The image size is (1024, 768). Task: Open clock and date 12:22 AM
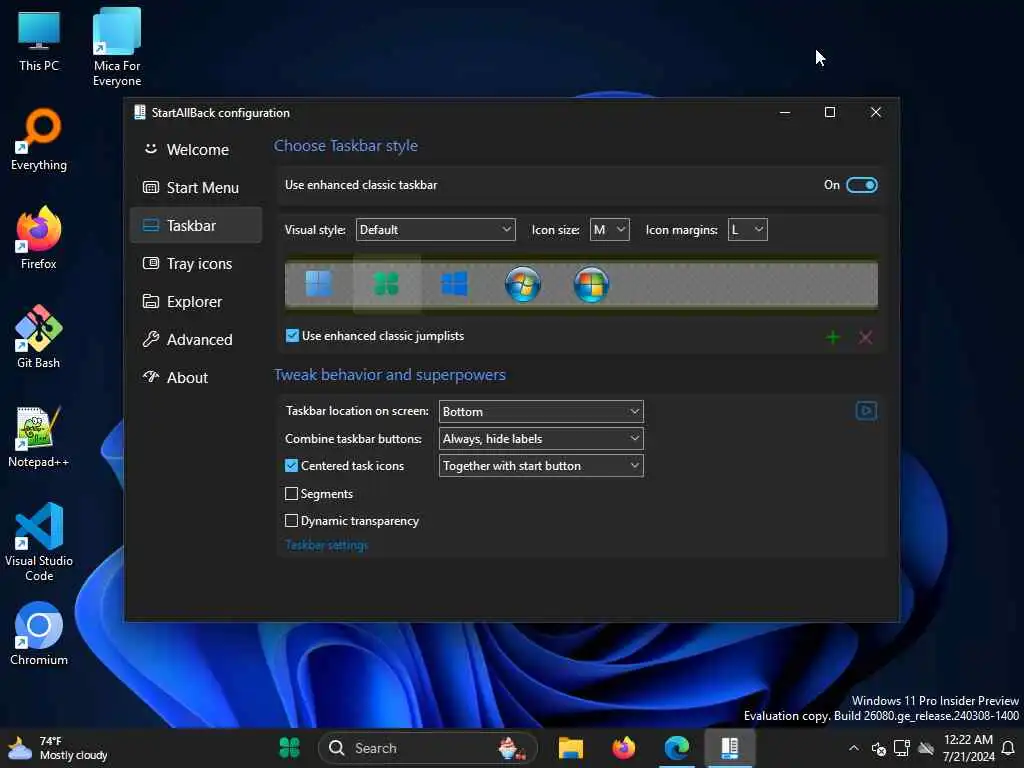(x=968, y=748)
